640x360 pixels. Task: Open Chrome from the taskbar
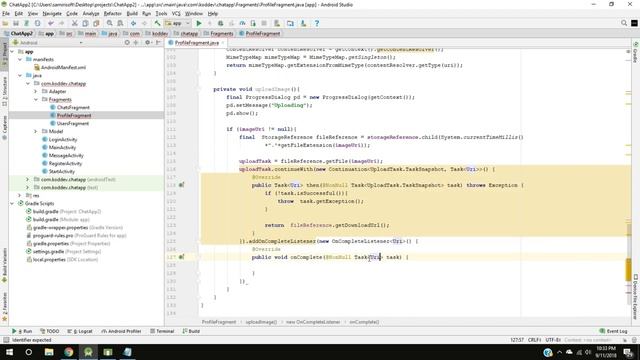tap(69, 352)
